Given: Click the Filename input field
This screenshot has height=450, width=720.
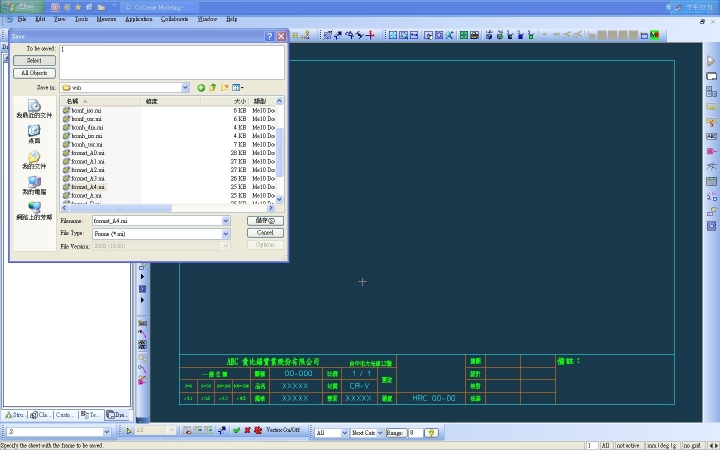Looking at the screenshot, I should [x=157, y=221].
